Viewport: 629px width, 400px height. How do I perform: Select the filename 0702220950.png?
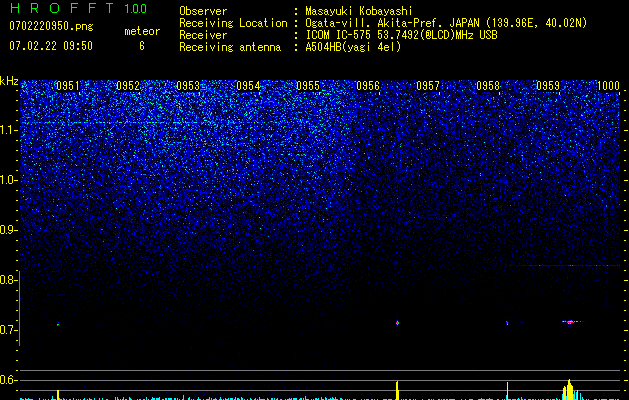[x=51, y=26]
